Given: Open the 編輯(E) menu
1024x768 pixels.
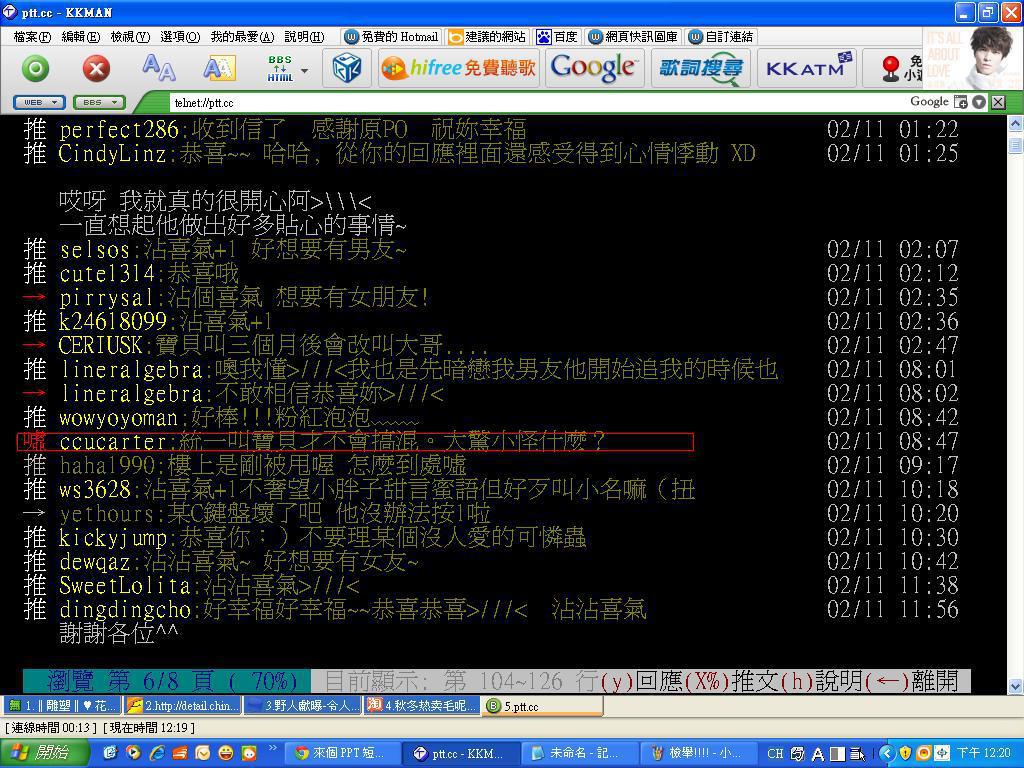Looking at the screenshot, I should pos(81,37).
